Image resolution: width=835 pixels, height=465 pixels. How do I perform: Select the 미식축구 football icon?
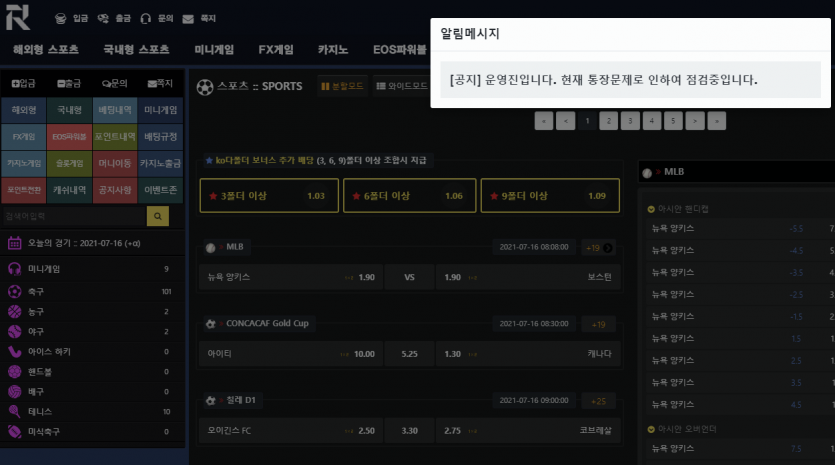14,431
